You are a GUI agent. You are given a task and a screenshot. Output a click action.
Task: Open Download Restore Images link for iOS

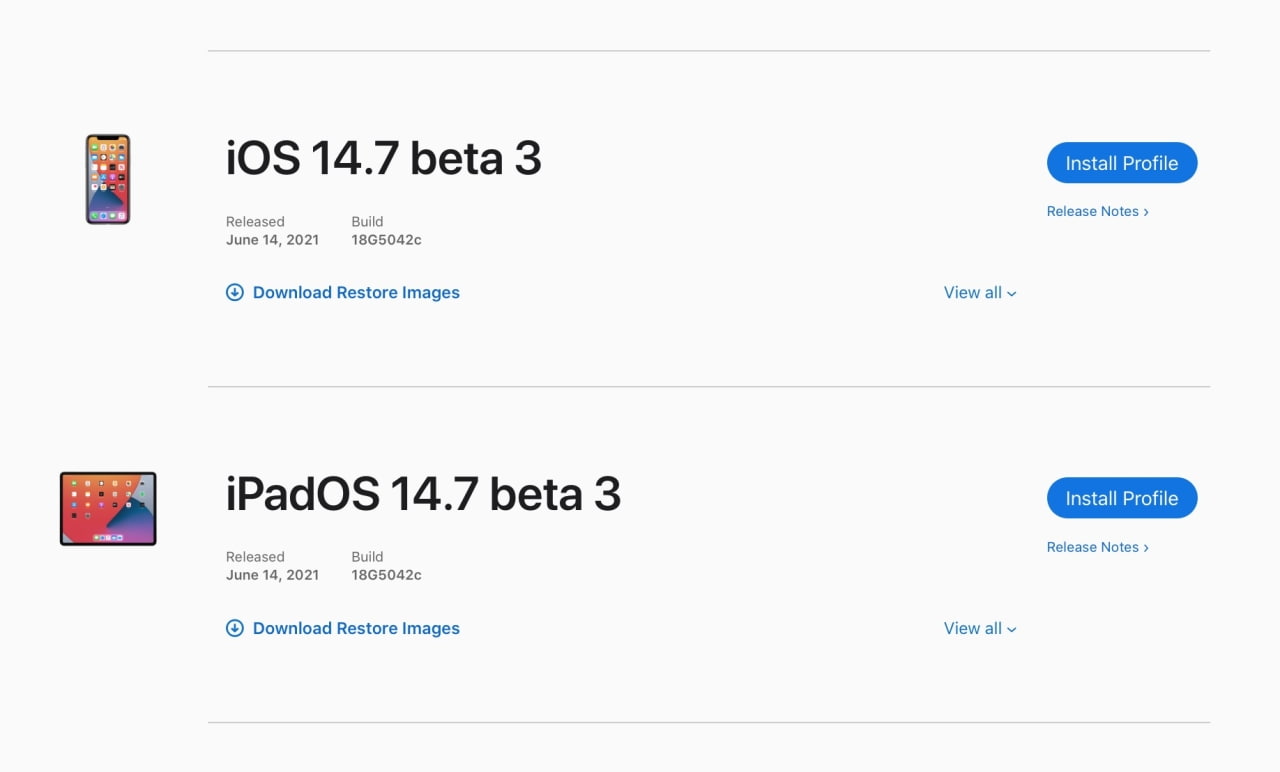[x=356, y=293]
